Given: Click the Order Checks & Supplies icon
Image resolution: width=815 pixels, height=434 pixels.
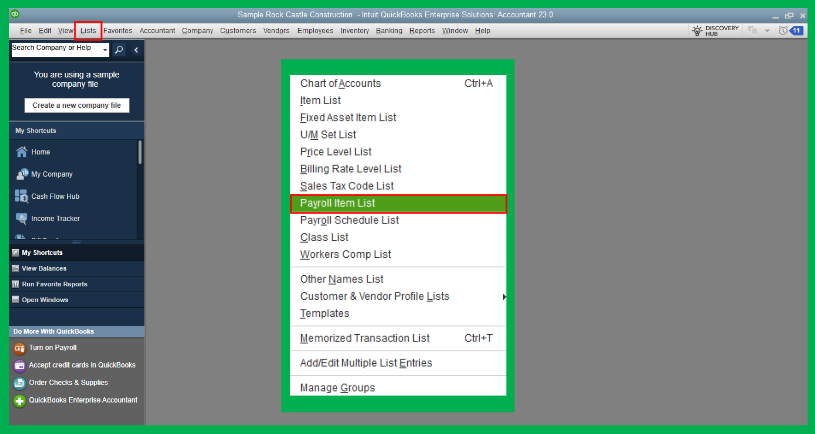Looking at the screenshot, I should tap(19, 383).
